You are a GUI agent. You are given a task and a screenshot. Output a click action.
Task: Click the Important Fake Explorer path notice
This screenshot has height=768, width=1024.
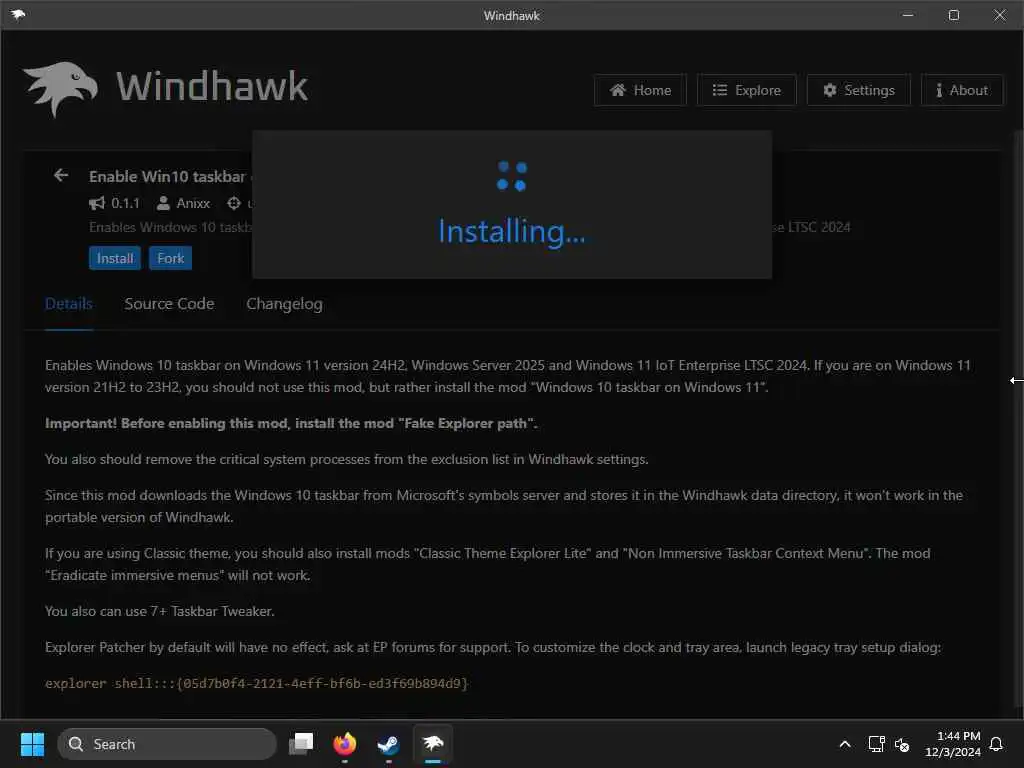click(x=291, y=423)
